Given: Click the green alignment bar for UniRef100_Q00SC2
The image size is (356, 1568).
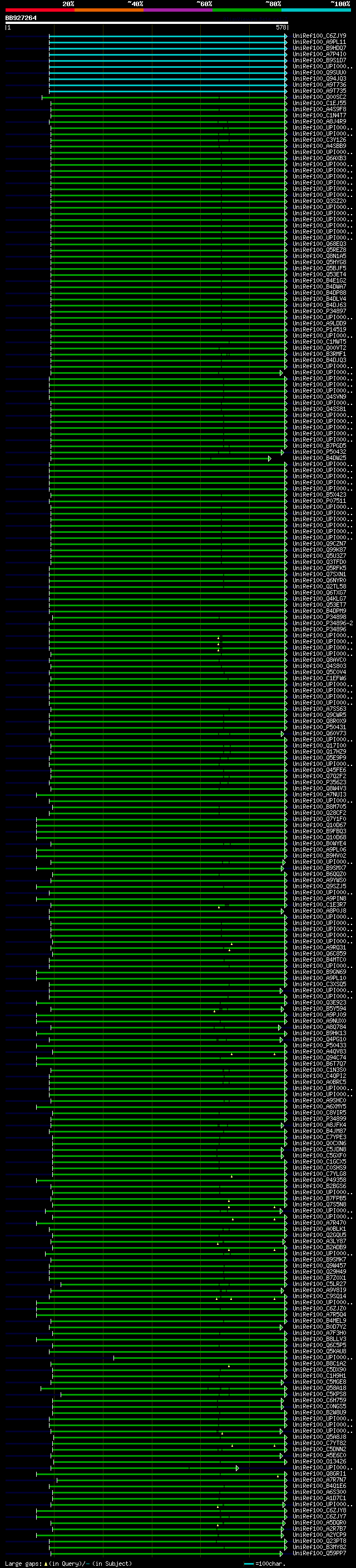Looking at the screenshot, I should pos(164,97).
